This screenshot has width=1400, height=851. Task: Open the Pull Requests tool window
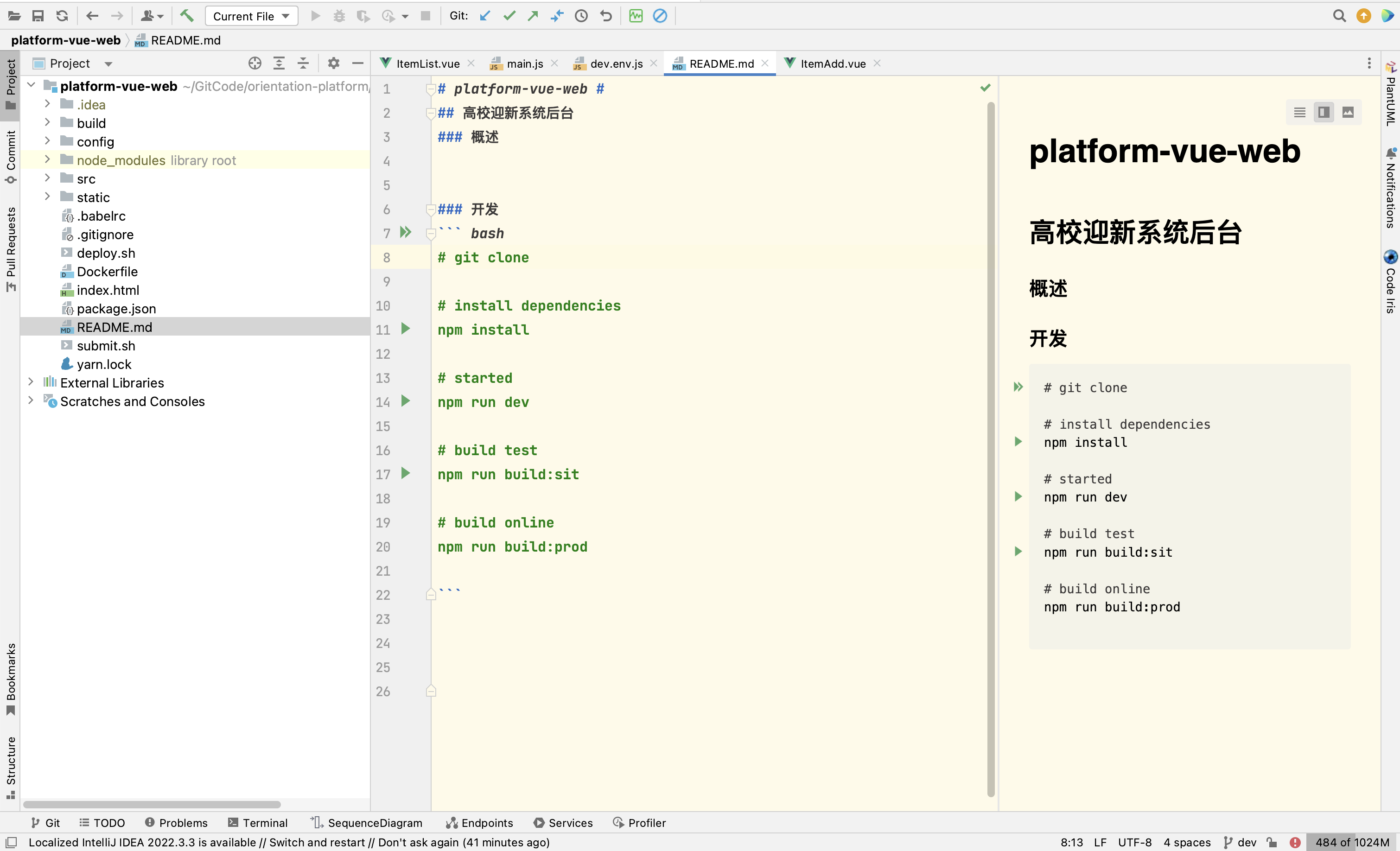point(10,249)
